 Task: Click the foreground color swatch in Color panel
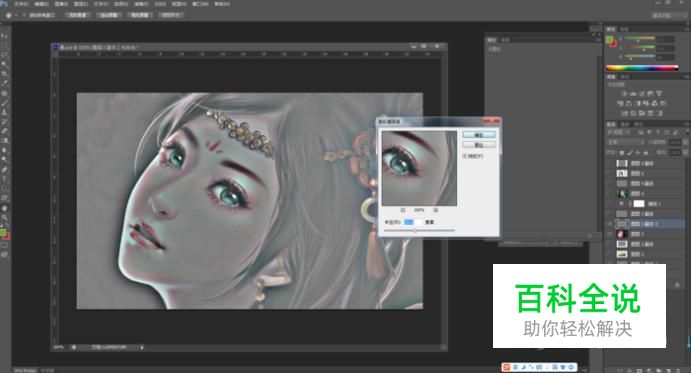pos(610,40)
